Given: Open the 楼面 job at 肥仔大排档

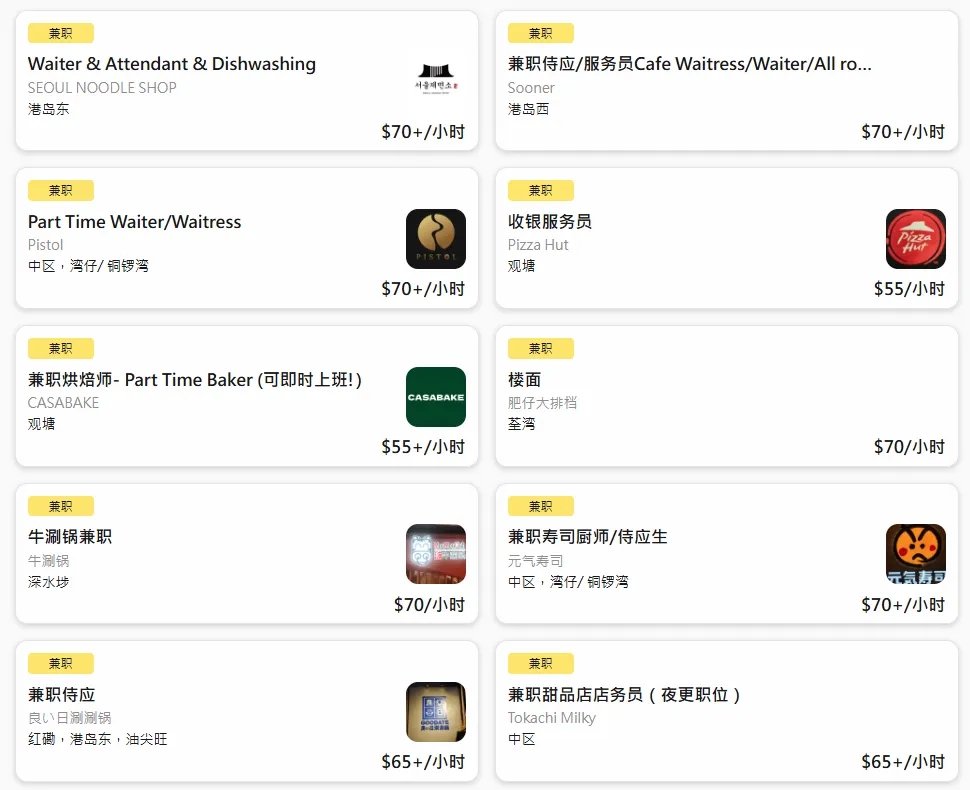Looking at the screenshot, I should pos(525,380).
